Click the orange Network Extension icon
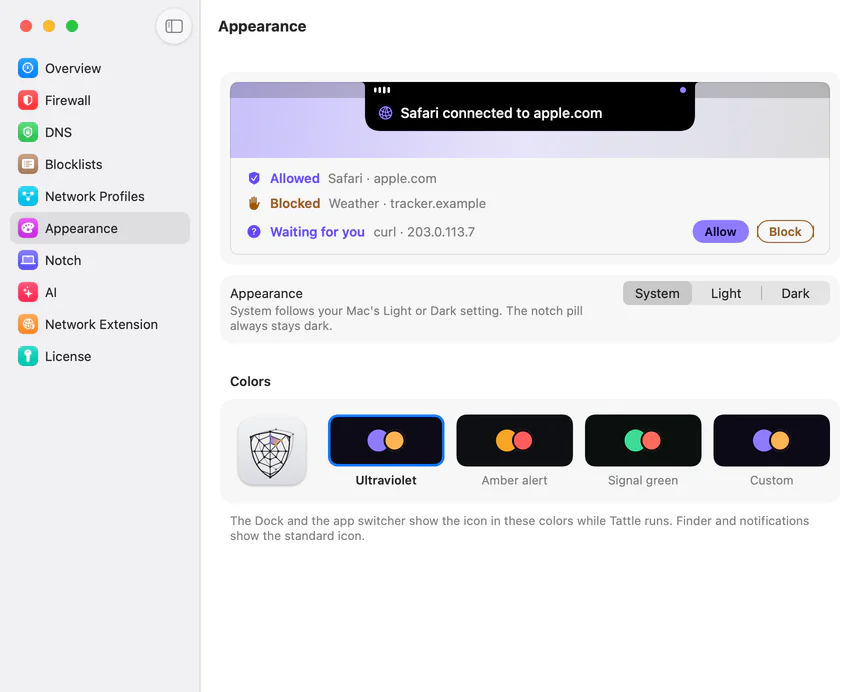860x692 pixels. (x=28, y=324)
